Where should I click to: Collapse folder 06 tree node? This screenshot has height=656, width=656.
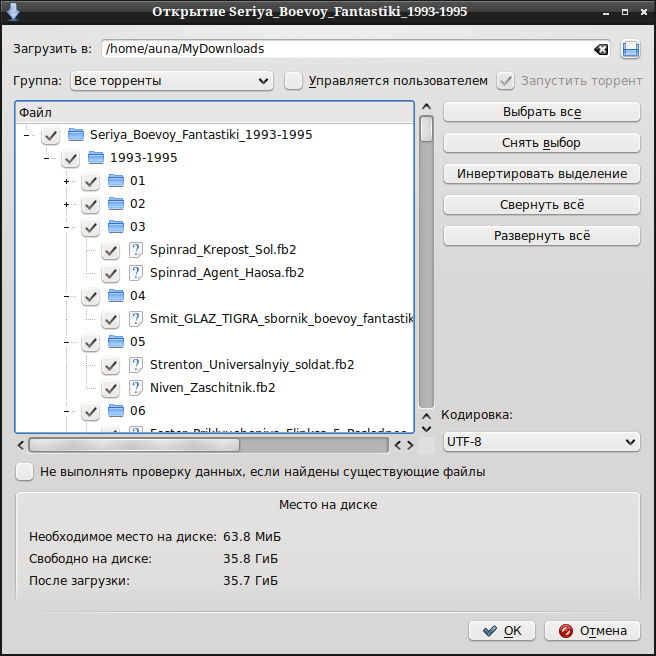tap(67, 411)
